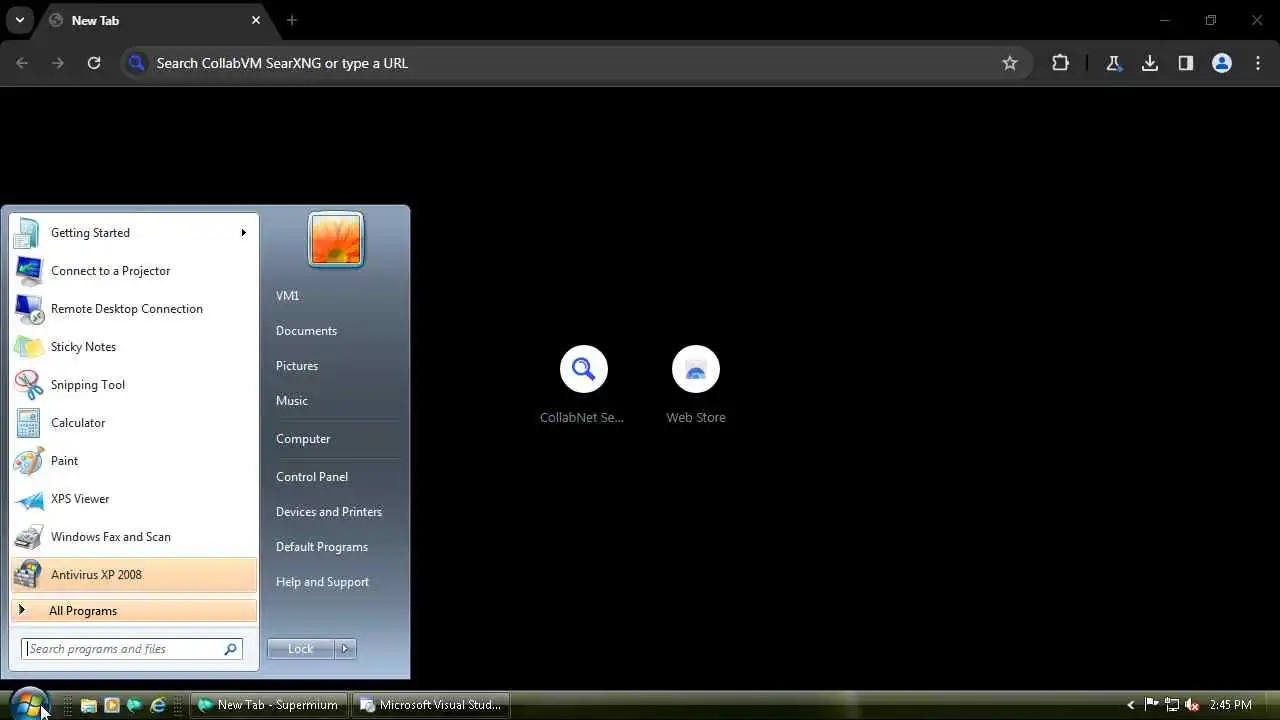Open Music from Start menu

pyautogui.click(x=292, y=401)
